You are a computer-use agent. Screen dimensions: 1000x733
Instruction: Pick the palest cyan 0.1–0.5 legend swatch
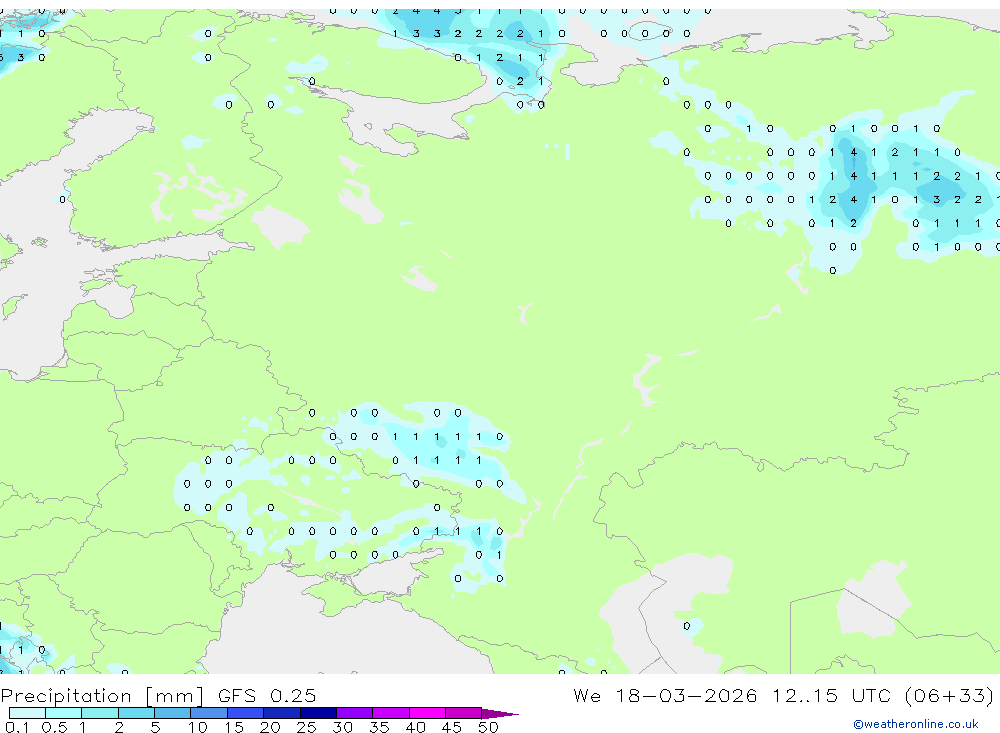tap(27, 713)
